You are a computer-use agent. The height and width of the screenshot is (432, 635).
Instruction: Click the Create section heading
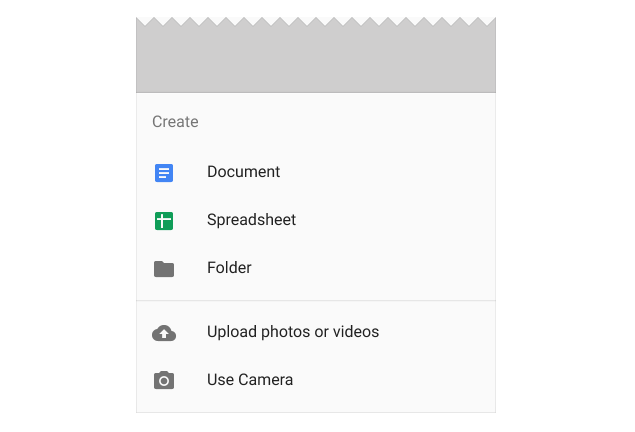(x=175, y=121)
